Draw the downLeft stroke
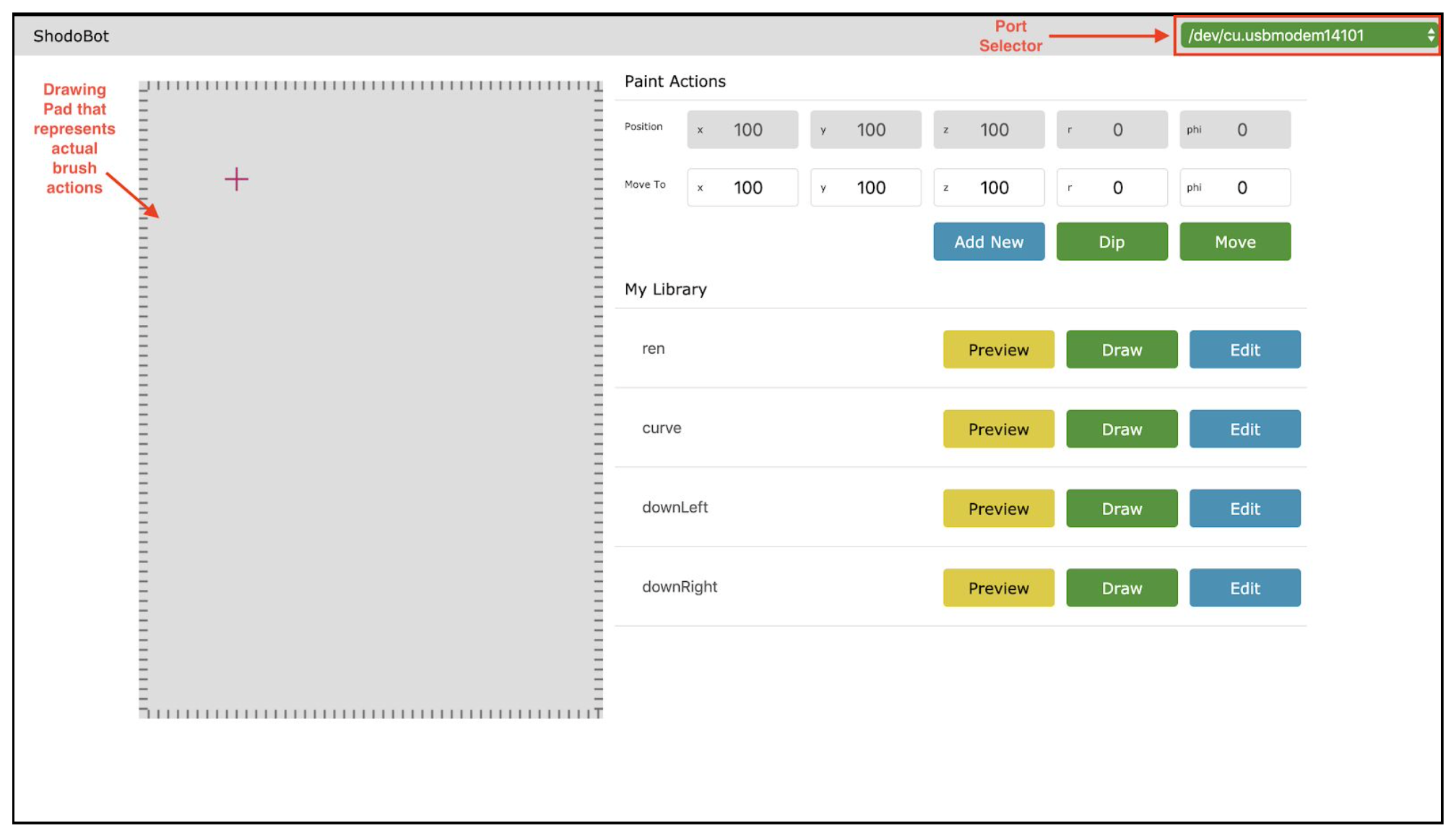The image size is (1456, 836). (x=1121, y=508)
